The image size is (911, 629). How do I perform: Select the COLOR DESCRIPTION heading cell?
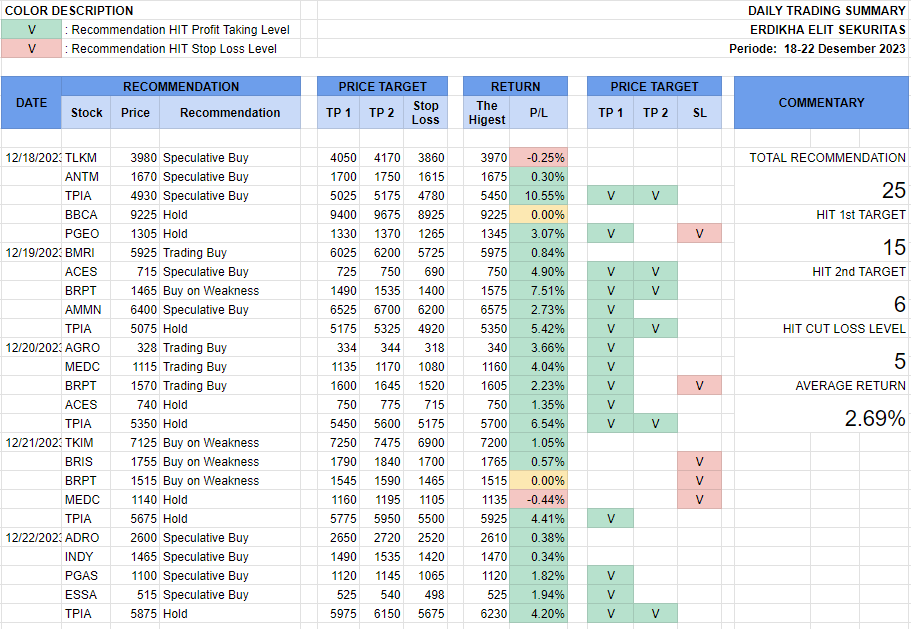(69, 11)
